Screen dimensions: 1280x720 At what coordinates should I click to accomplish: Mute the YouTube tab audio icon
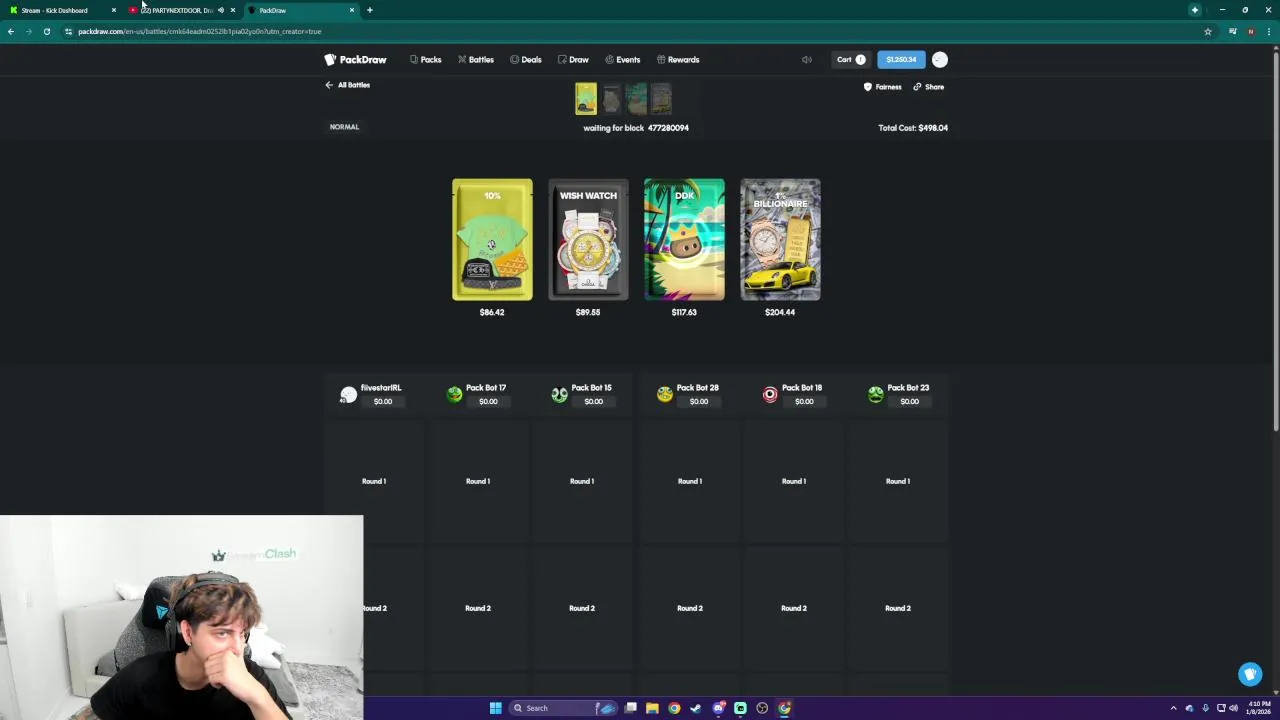click(x=220, y=10)
